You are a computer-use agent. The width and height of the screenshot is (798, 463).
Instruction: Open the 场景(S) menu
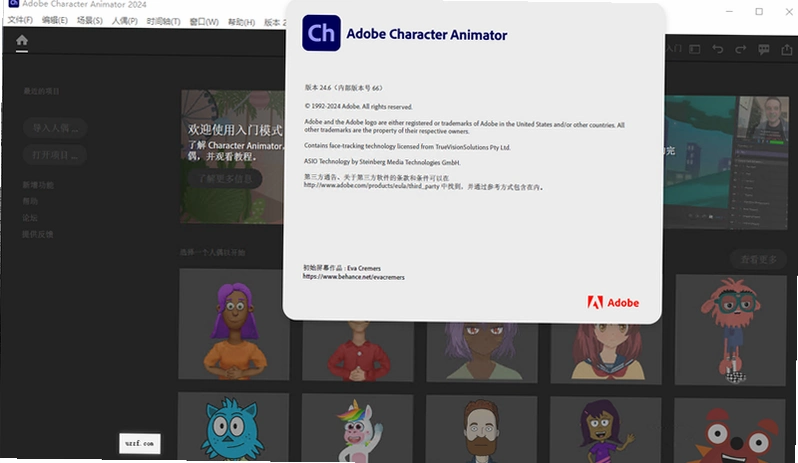pos(90,20)
